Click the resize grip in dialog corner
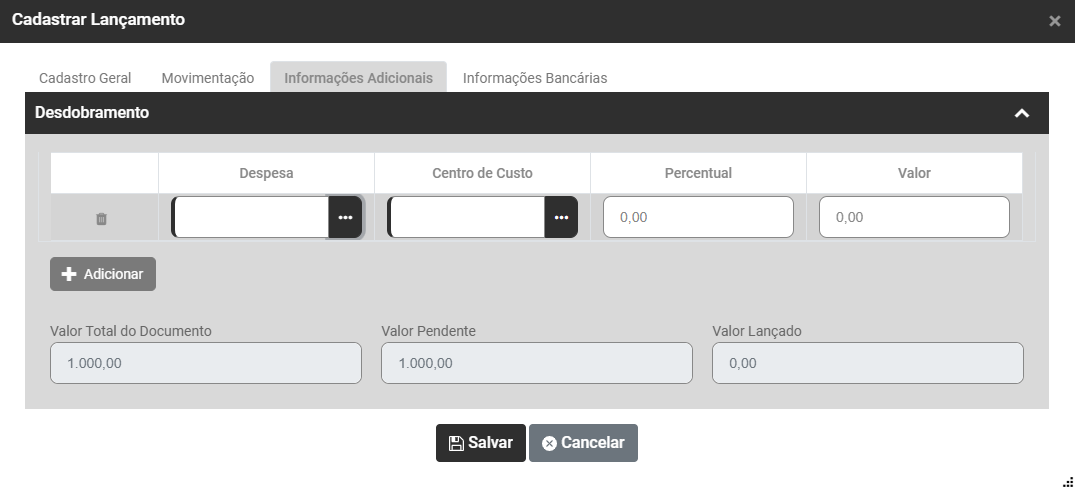 1067,481
